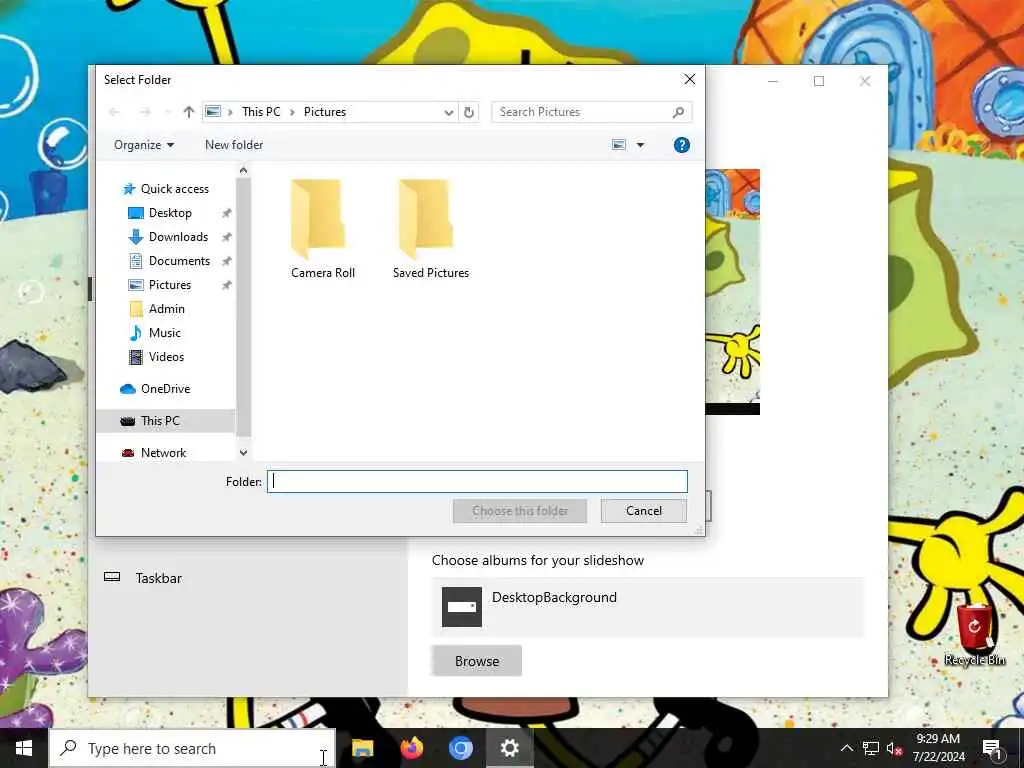Create a New folder
Viewport: 1024px width, 768px height.
pyautogui.click(x=234, y=145)
